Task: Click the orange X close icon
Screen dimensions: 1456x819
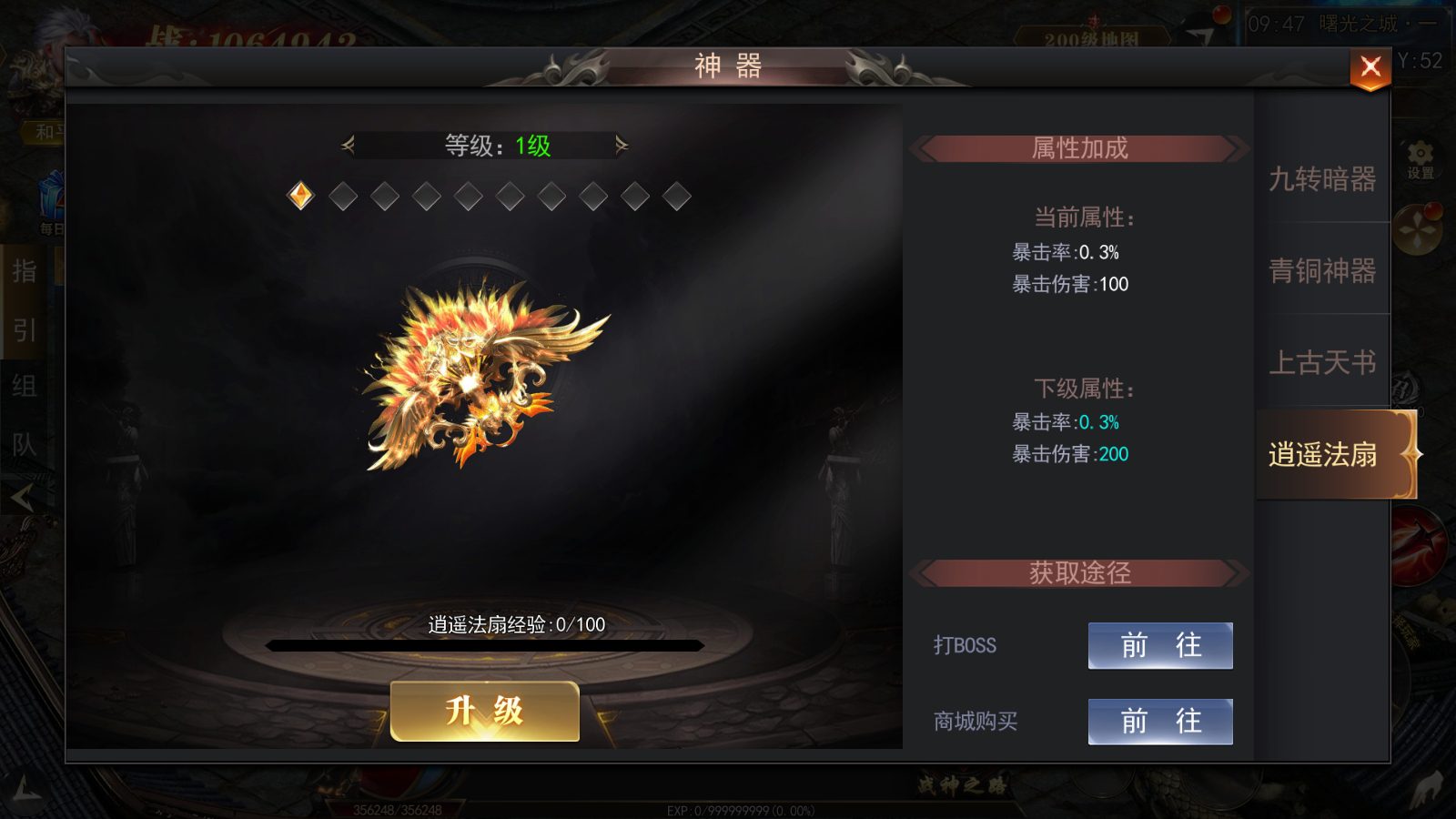Action: point(1370,68)
